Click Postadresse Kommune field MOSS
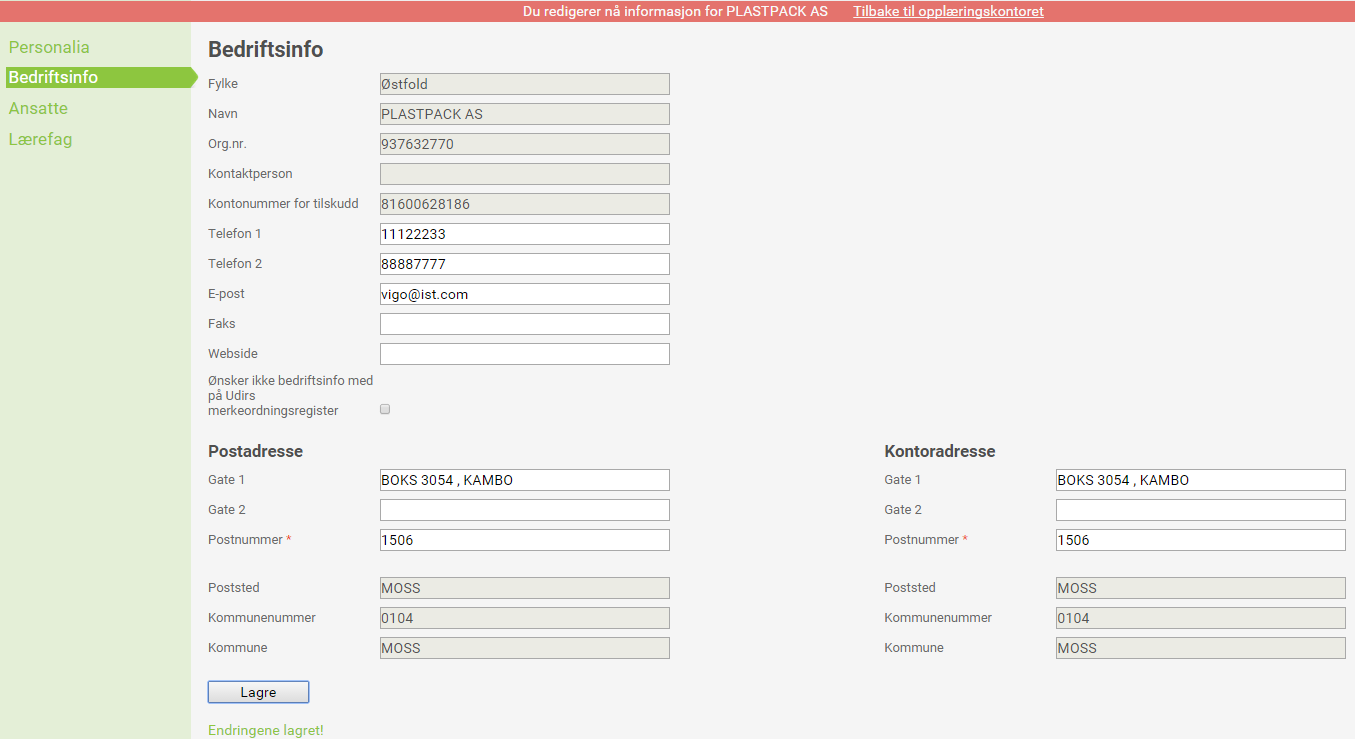 (x=525, y=648)
